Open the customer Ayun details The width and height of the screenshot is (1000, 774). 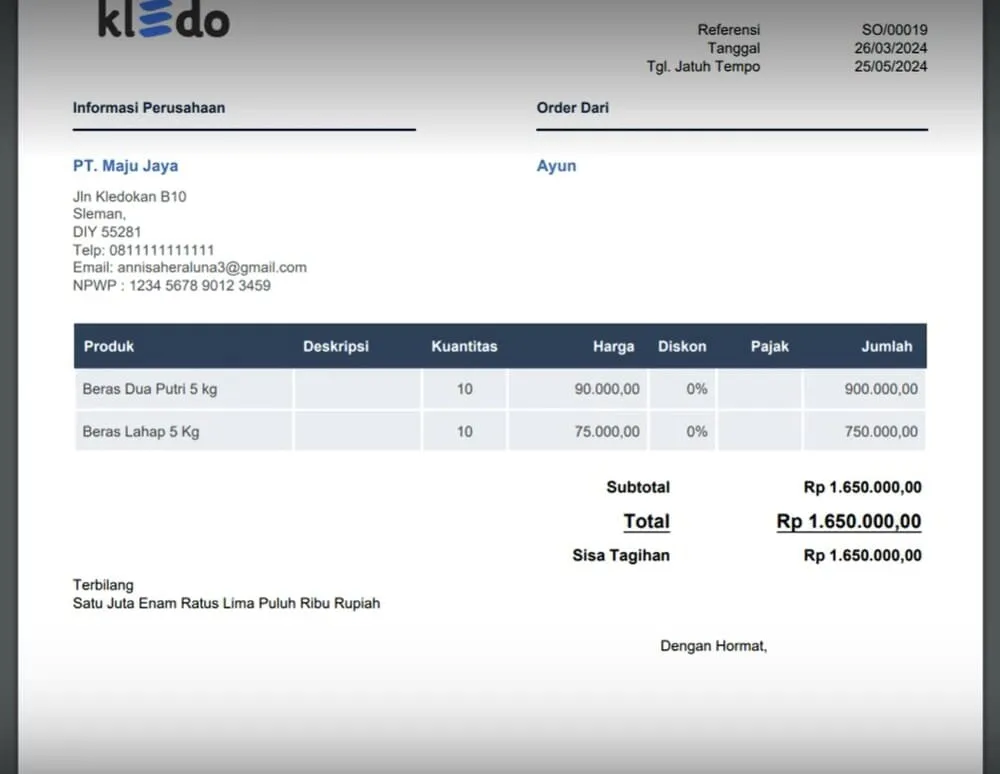556,166
